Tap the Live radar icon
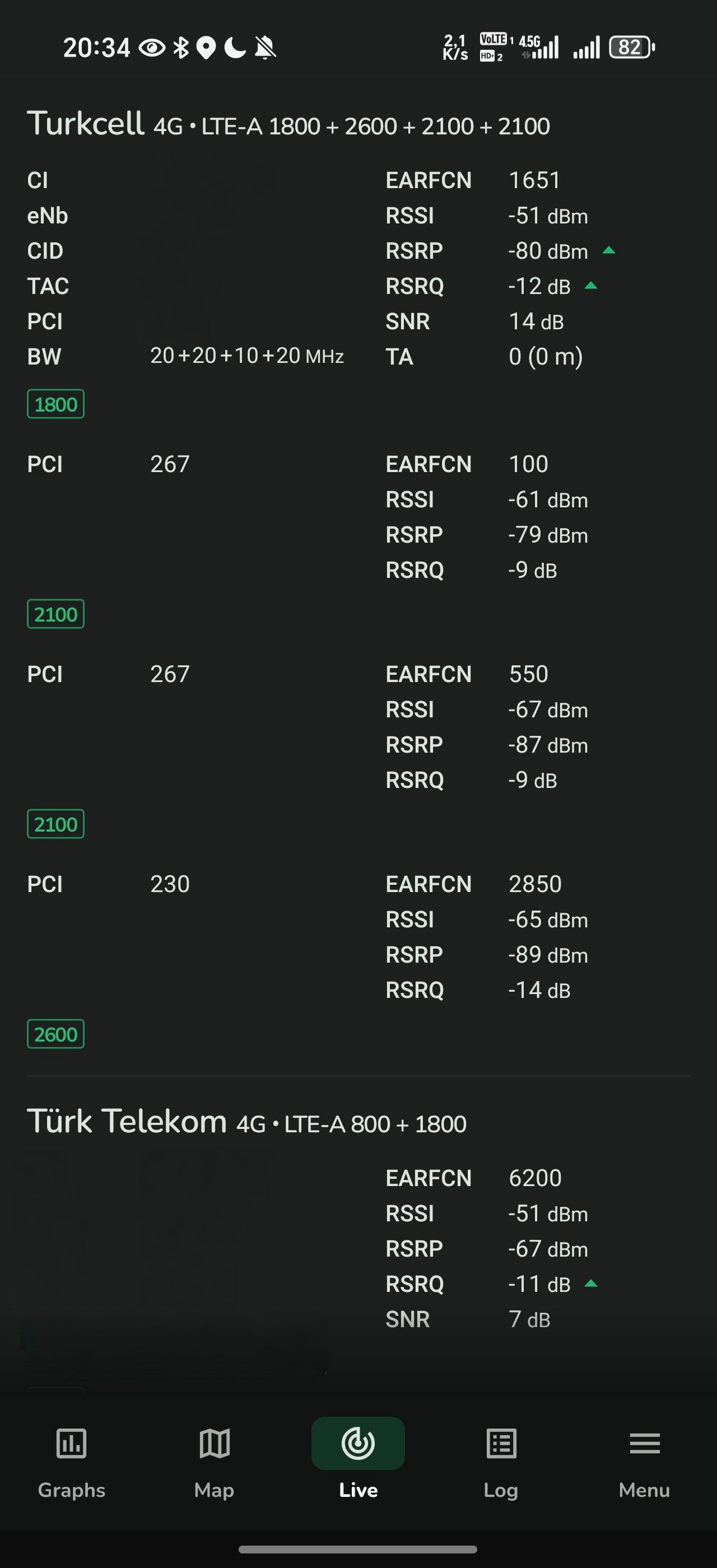 358,1443
